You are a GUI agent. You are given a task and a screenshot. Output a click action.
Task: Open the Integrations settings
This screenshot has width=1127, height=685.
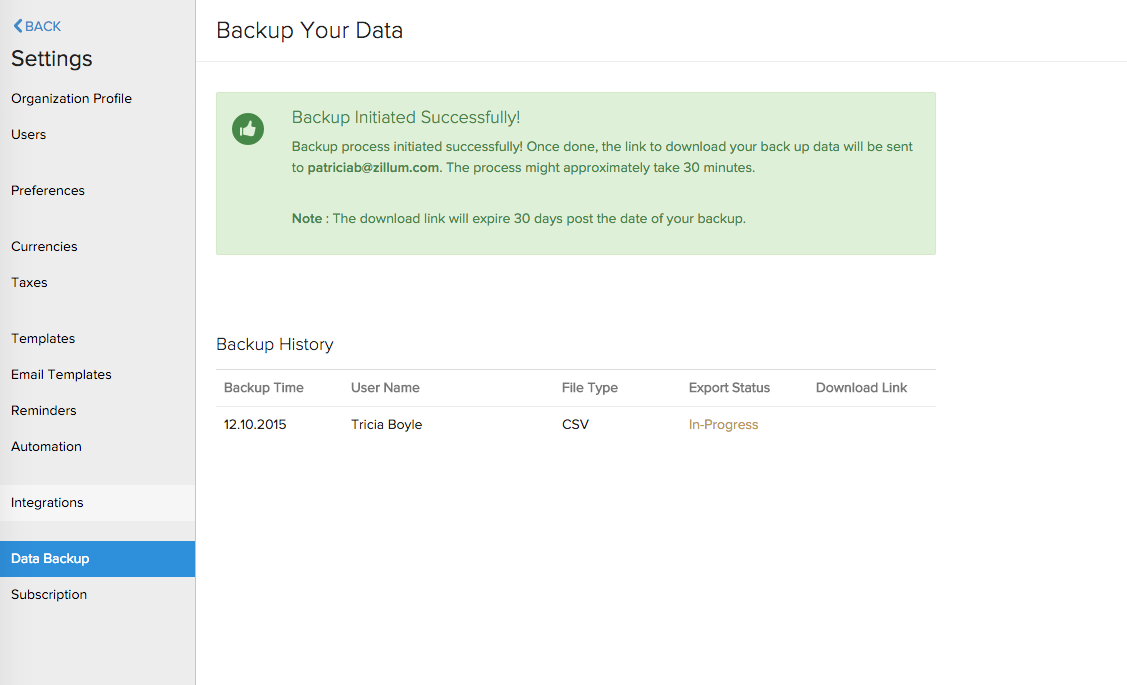(47, 502)
